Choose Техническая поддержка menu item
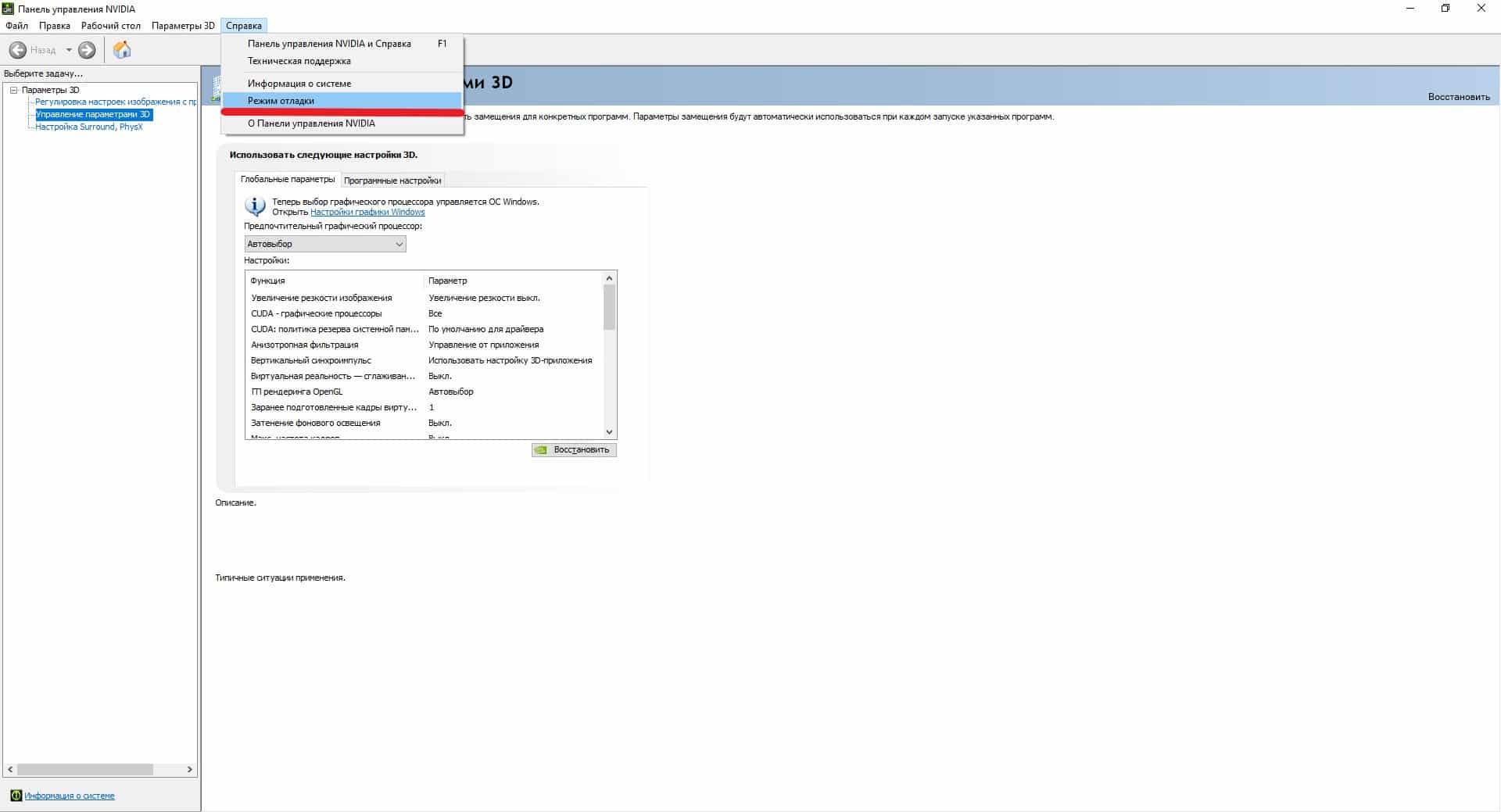This screenshot has width=1501, height=812. click(342, 61)
